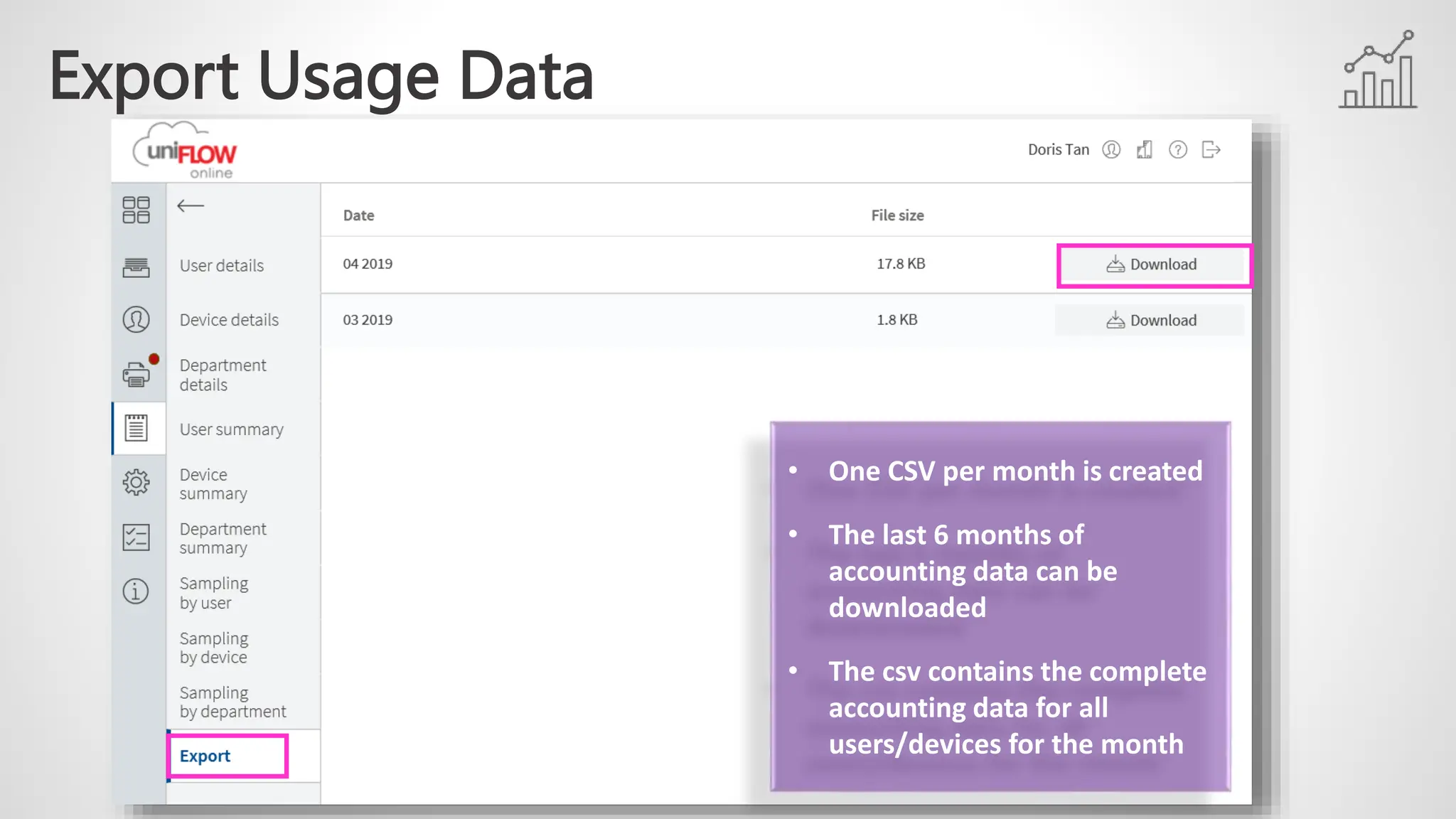Click the user profile icon beside Doris Tan

[x=1111, y=150]
